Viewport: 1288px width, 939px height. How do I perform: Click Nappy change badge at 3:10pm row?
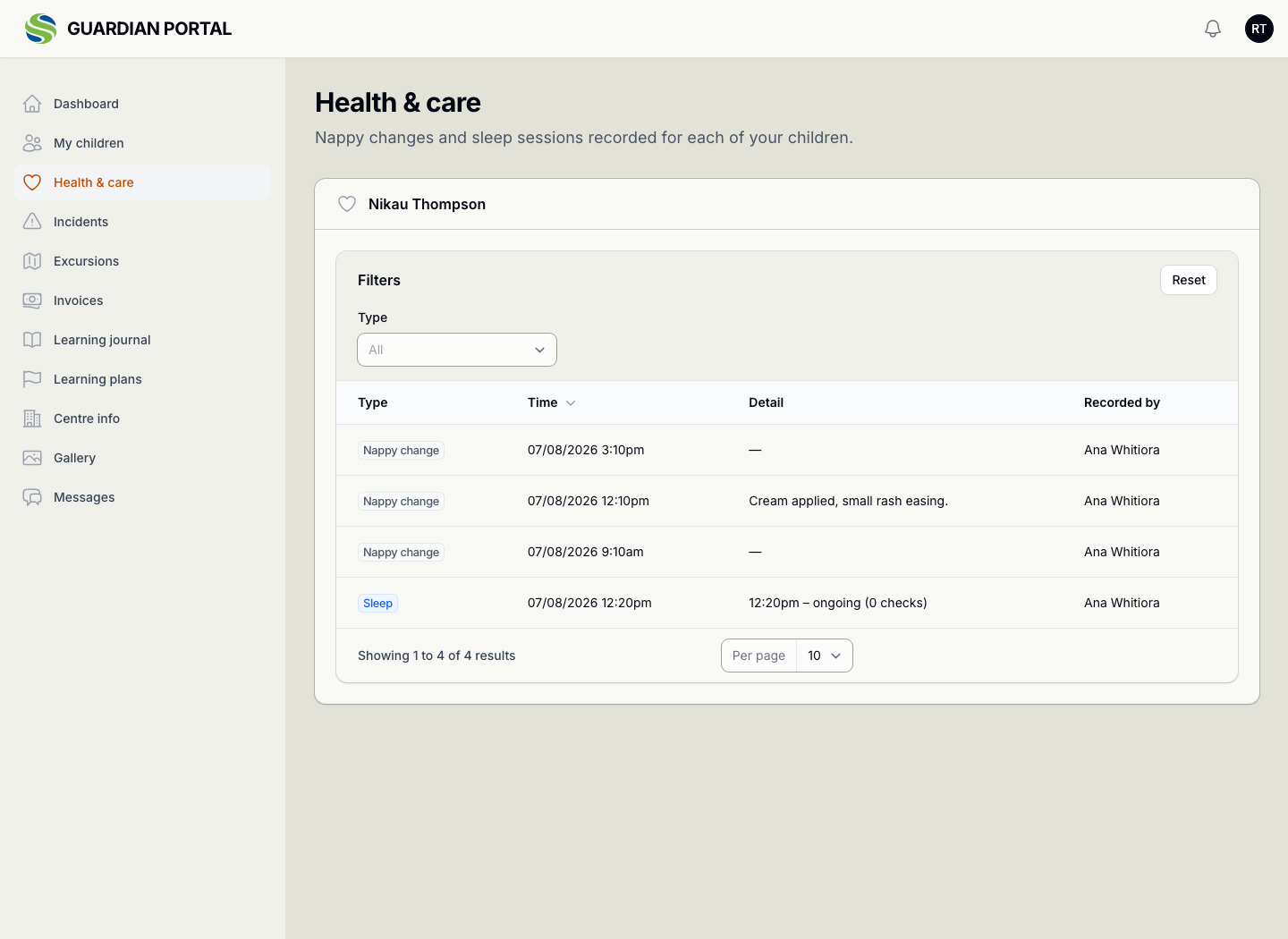[401, 451]
